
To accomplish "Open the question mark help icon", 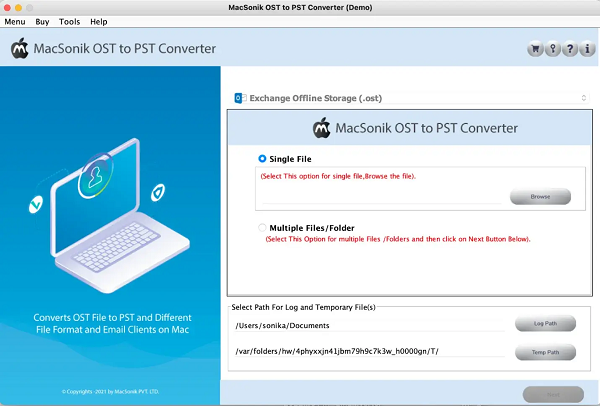I will coord(570,49).
